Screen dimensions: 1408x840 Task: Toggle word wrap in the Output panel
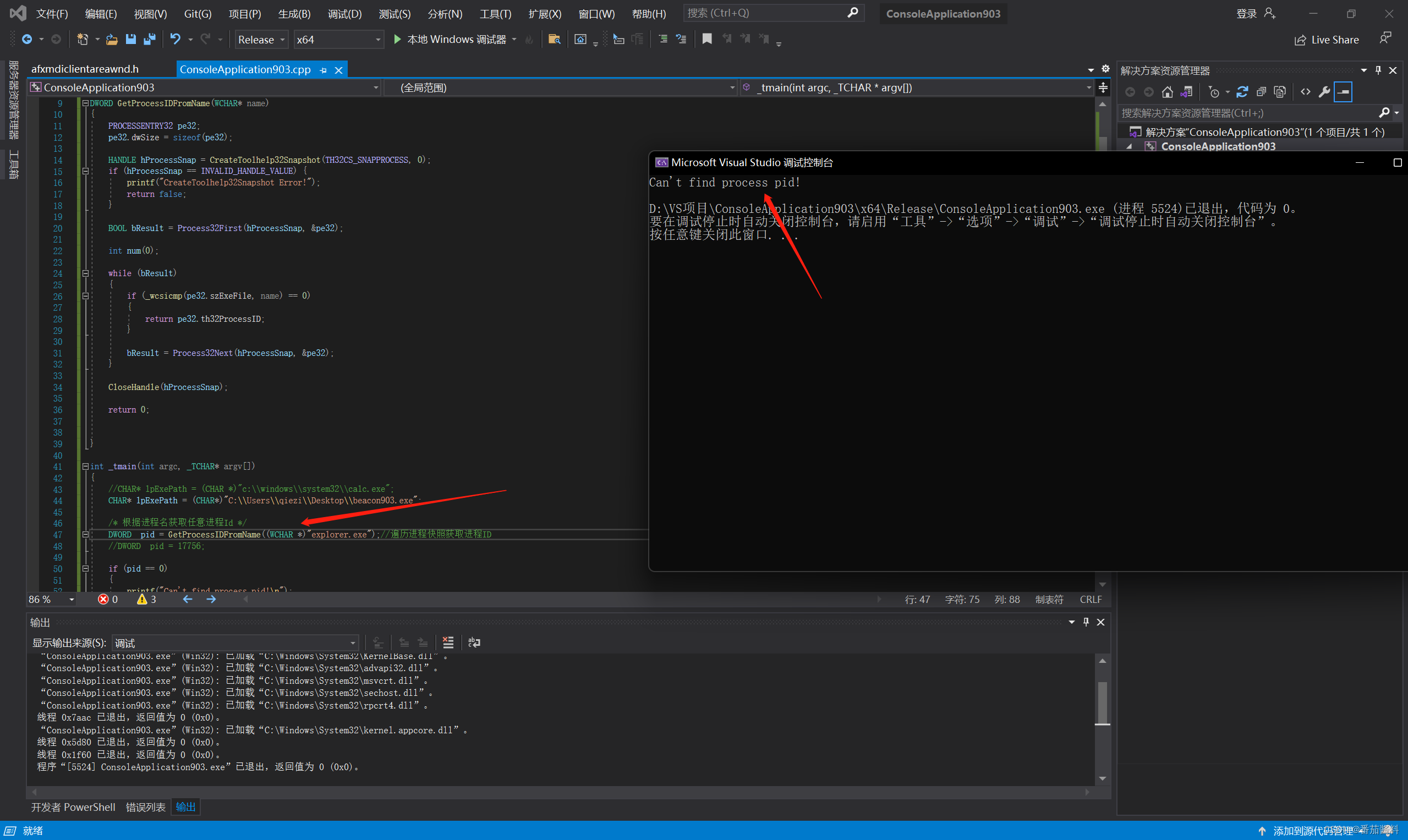point(474,643)
